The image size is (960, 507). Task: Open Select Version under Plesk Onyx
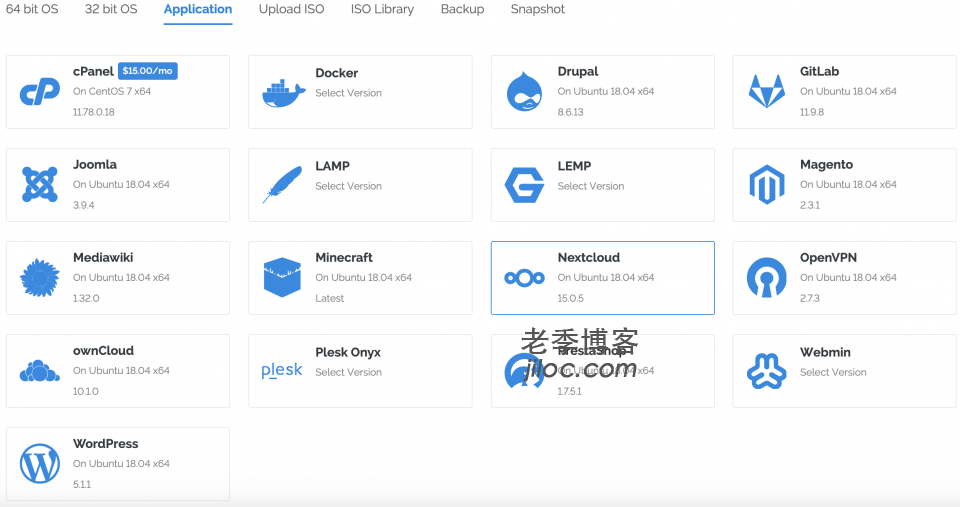(x=348, y=372)
